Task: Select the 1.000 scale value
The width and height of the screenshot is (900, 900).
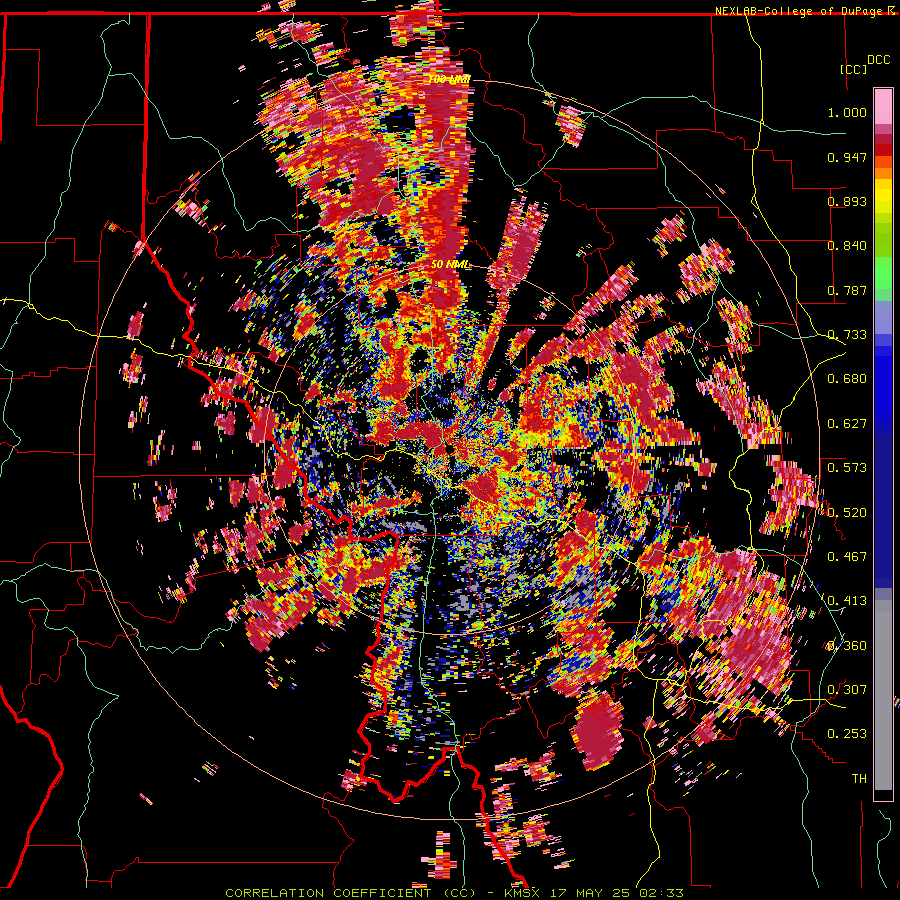Action: pos(847,112)
